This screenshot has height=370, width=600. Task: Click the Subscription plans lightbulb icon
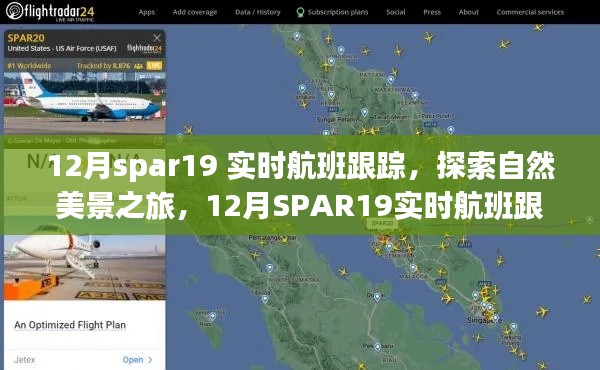tap(300, 12)
